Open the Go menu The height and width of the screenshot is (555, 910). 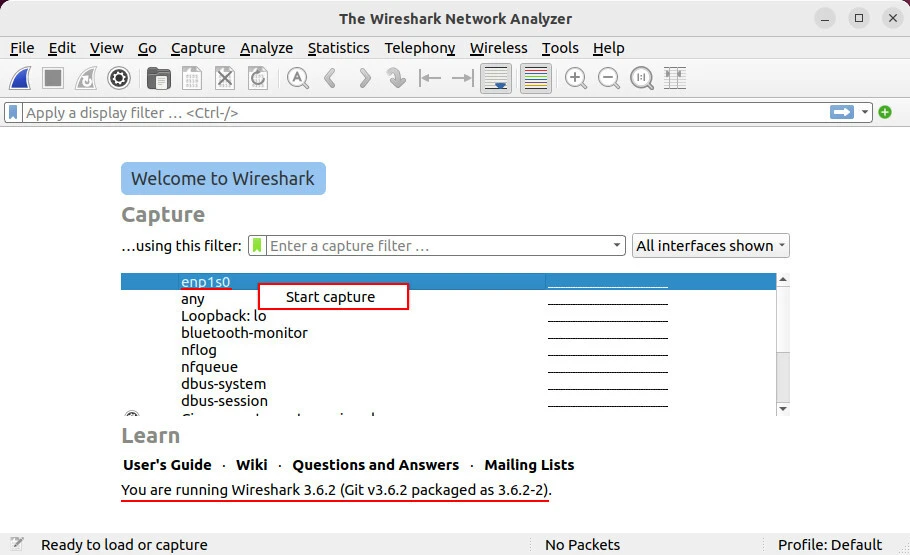[x=147, y=48]
